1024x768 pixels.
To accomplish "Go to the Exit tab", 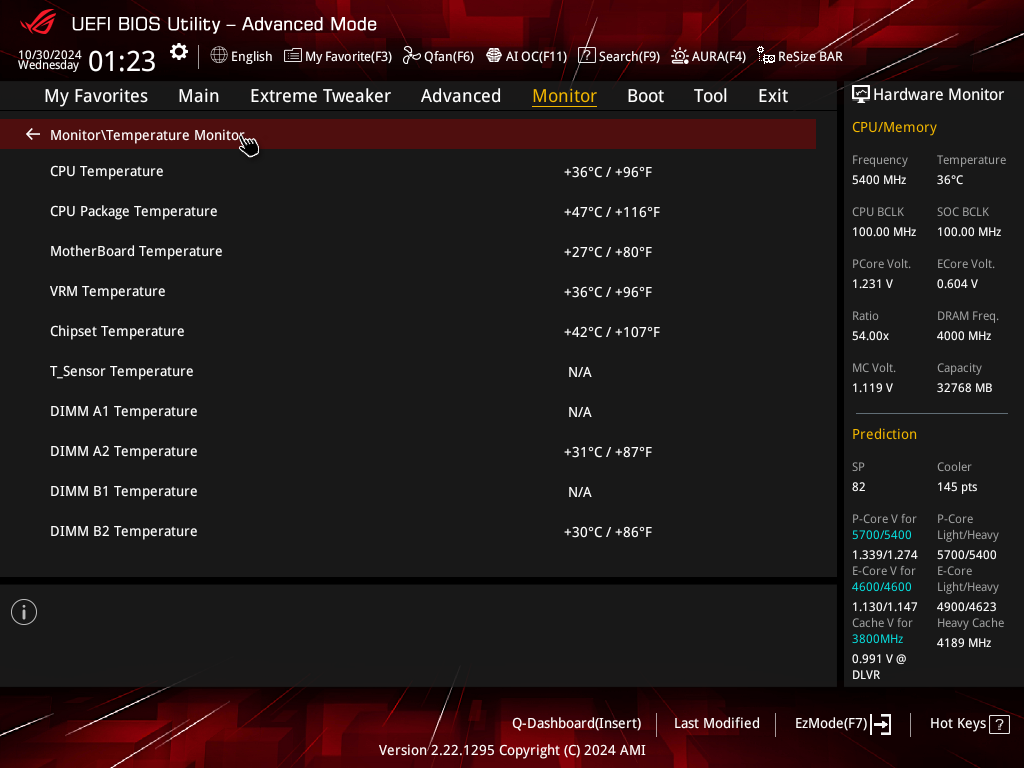I will [773, 96].
